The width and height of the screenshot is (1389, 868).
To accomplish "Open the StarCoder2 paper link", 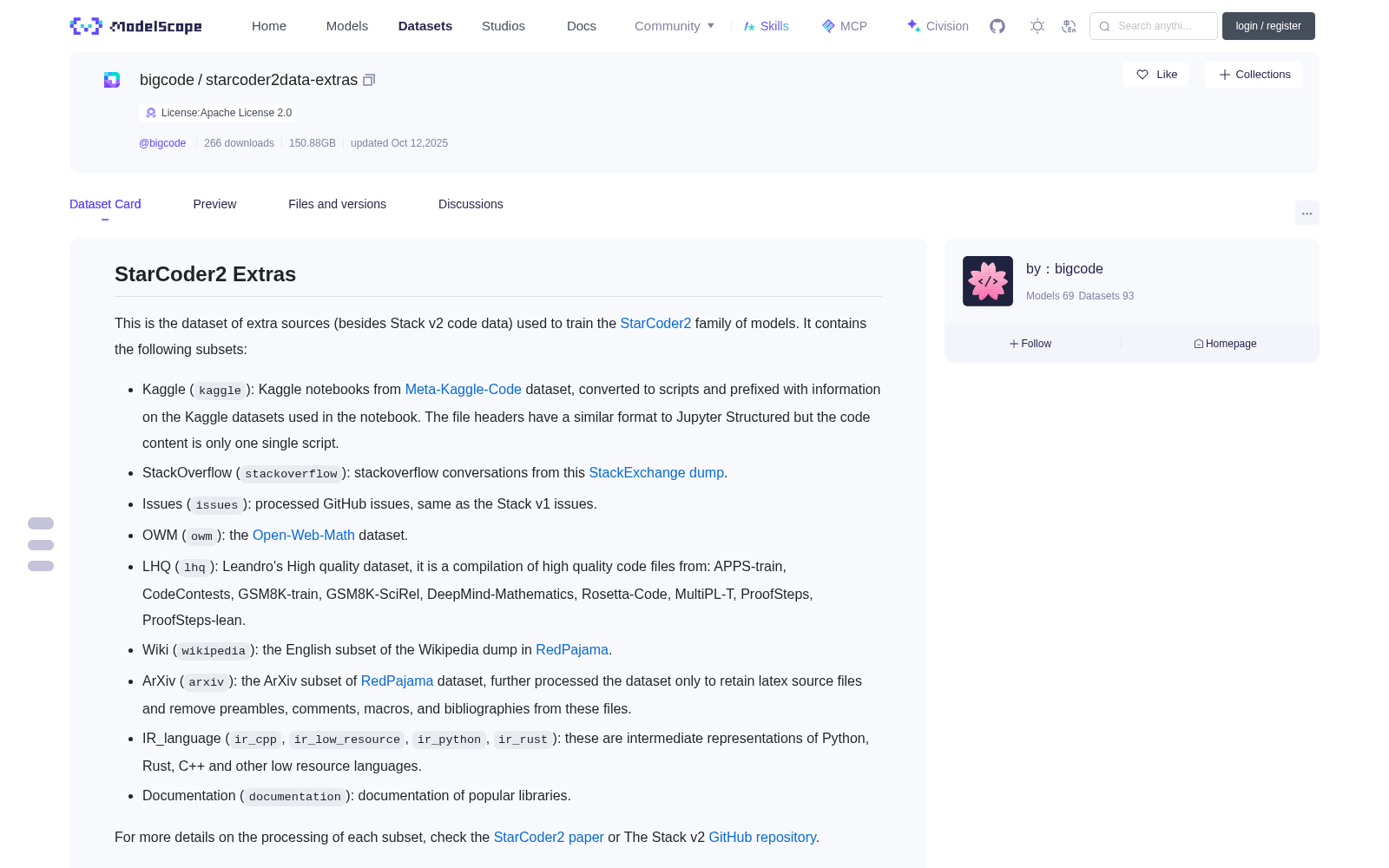I will point(549,837).
